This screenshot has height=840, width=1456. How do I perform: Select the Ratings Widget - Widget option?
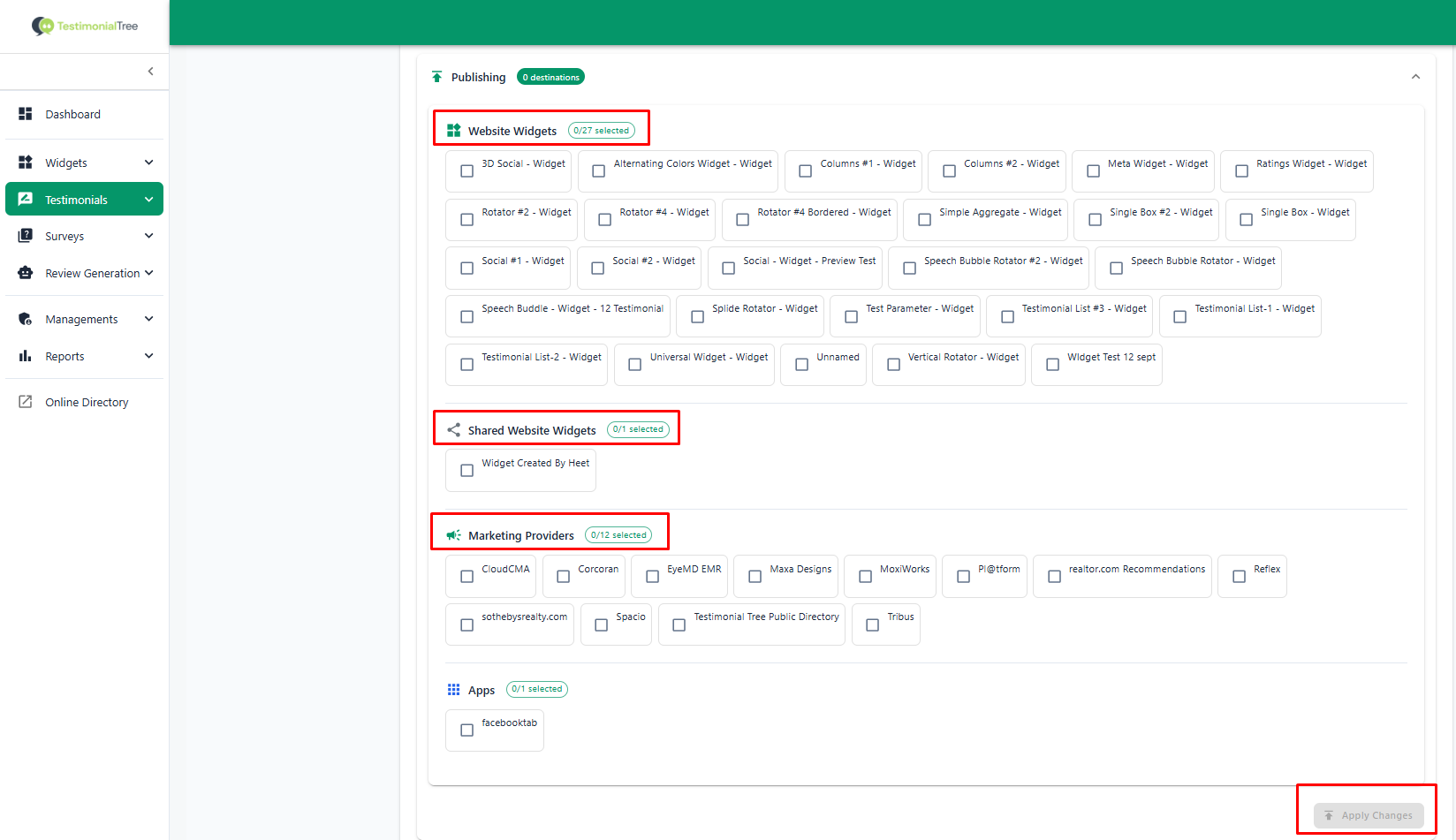1297,171
